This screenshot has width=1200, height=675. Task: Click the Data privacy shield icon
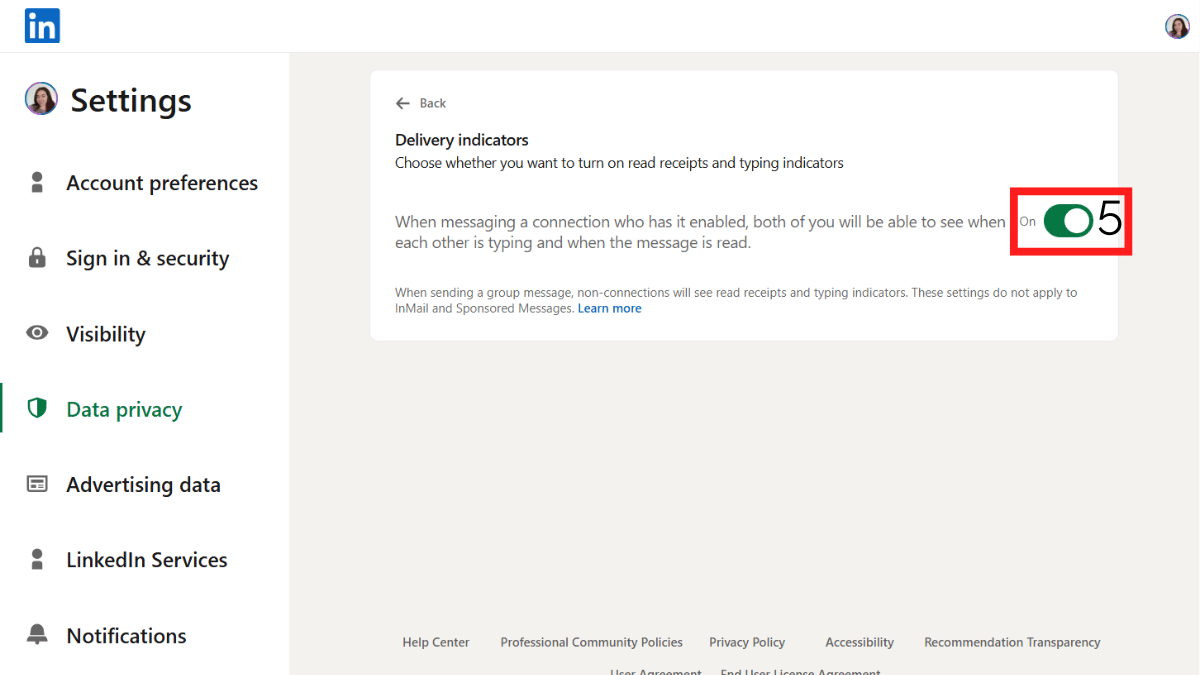37,408
